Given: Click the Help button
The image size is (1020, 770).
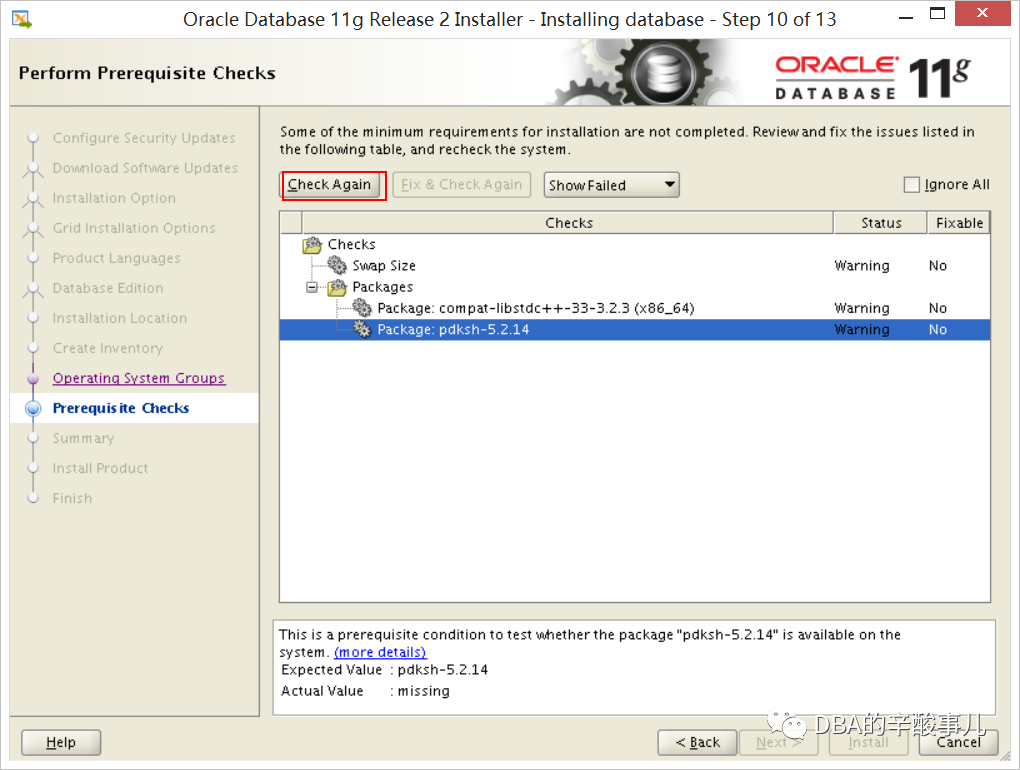Looking at the screenshot, I should tap(61, 742).
